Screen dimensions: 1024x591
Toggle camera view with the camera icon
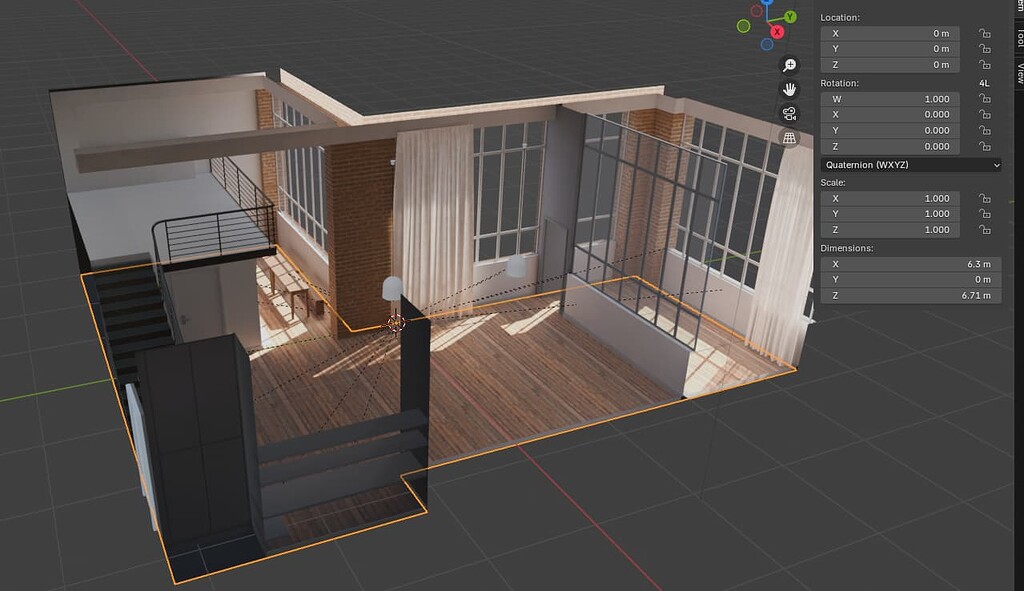coord(790,114)
